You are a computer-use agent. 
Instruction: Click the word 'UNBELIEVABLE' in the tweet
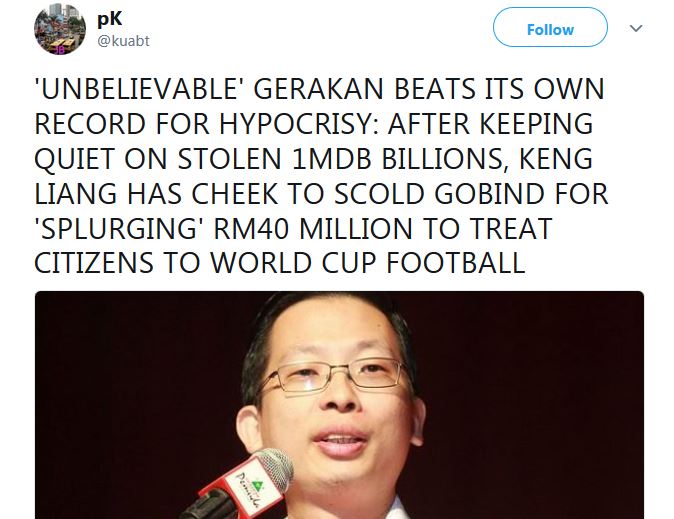tap(140, 89)
